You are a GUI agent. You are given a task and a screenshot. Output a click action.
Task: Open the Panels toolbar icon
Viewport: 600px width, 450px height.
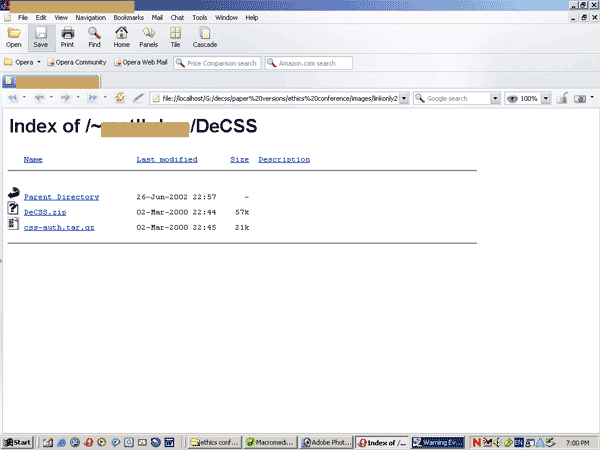148,38
